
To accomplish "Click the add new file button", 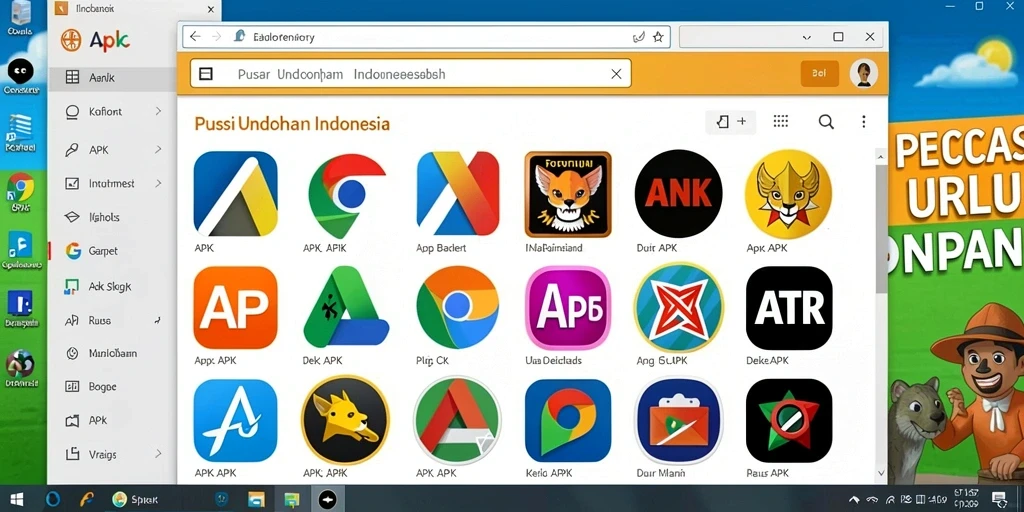I will pos(731,121).
